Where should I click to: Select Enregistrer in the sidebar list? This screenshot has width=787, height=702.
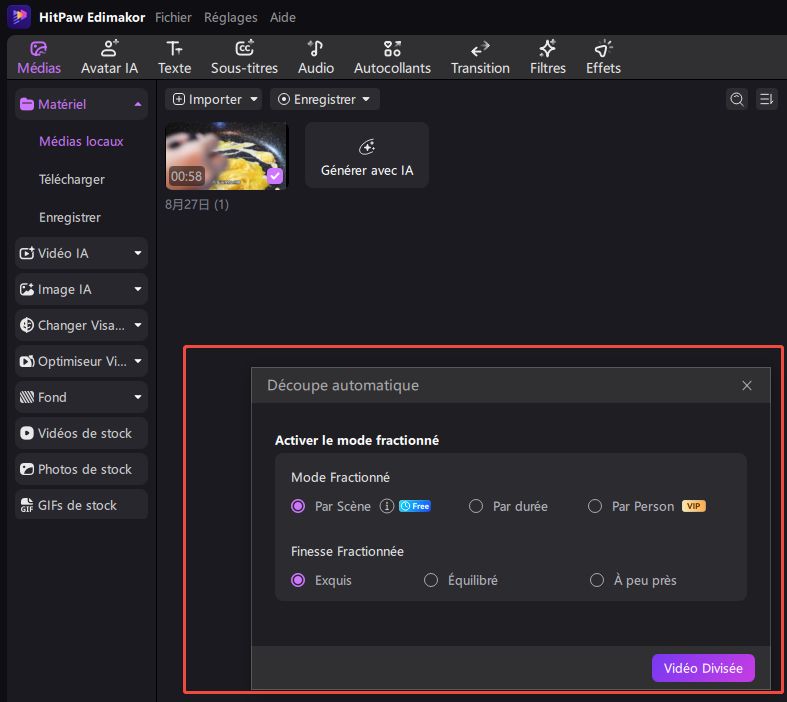pyautogui.click(x=70, y=218)
